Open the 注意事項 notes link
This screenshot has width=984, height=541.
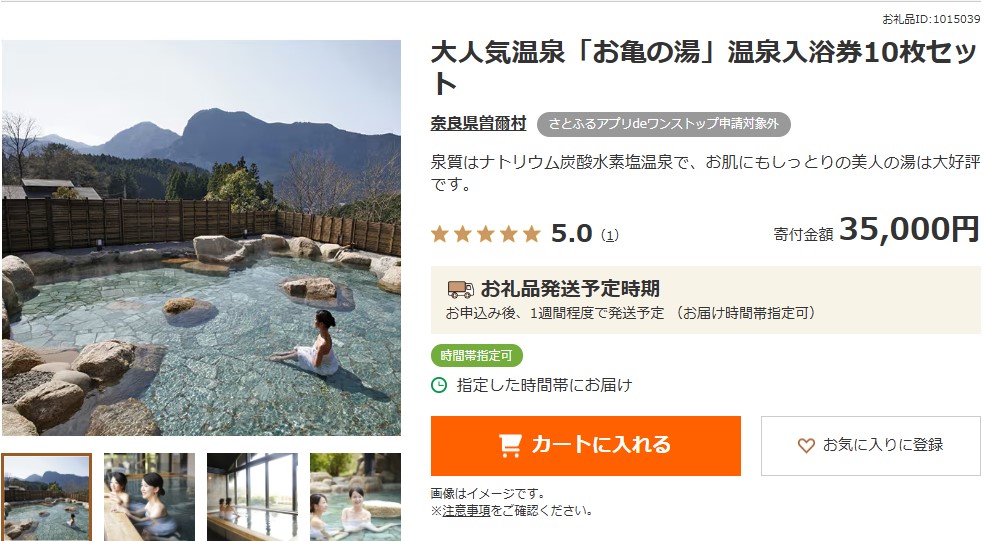[466, 511]
